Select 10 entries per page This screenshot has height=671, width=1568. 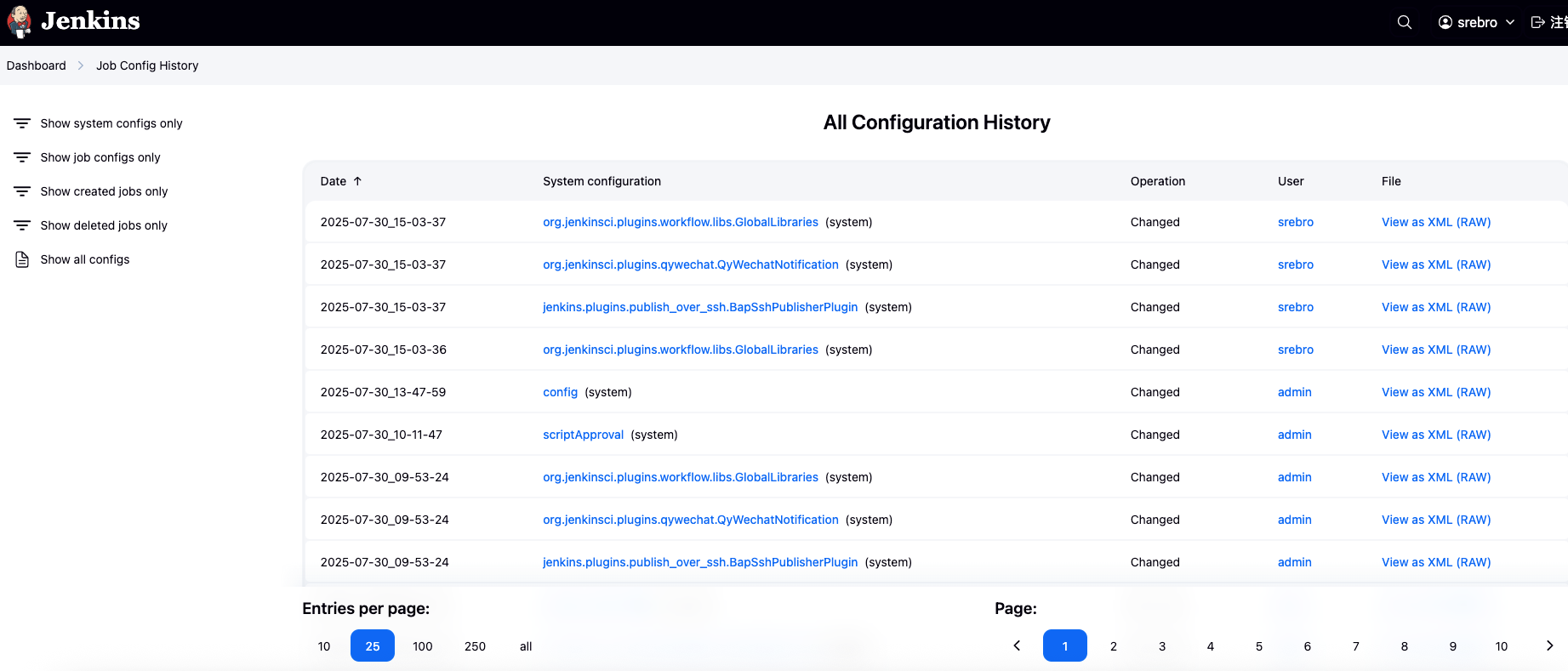click(324, 646)
